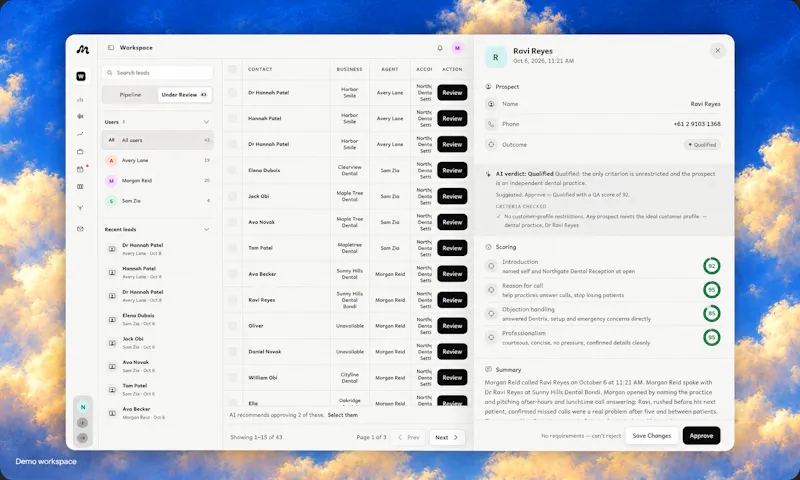The height and width of the screenshot is (480, 800).
Task: Click the AI verdict sparkle icon
Action: (x=488, y=174)
